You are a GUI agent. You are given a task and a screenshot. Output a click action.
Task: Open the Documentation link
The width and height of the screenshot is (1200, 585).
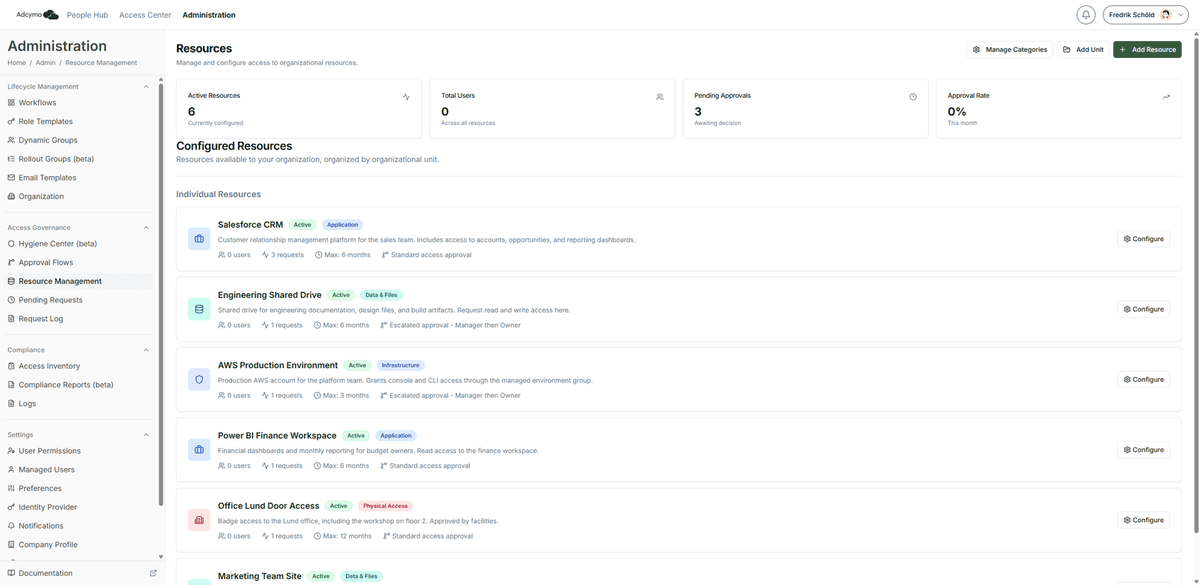click(x=45, y=573)
